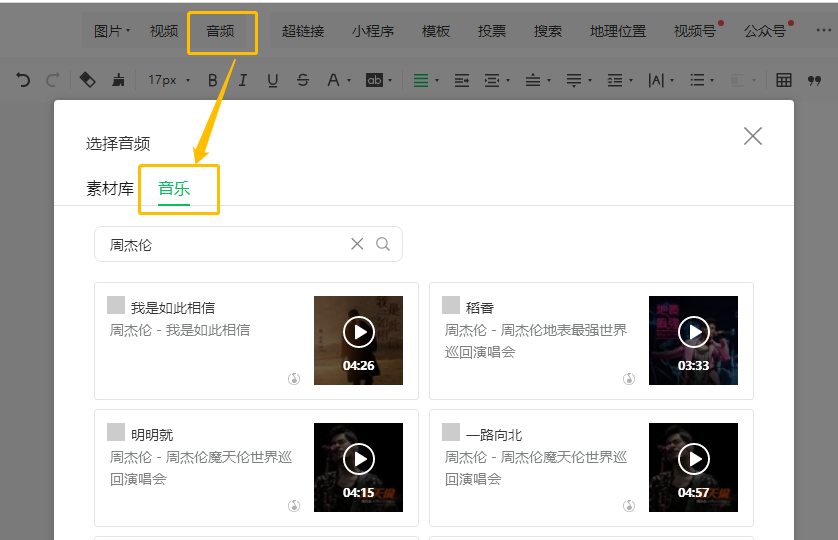Viewport: 838px width, 540px height.
Task: Click the 一路向北 song title
Action: pyautogui.click(x=494, y=435)
